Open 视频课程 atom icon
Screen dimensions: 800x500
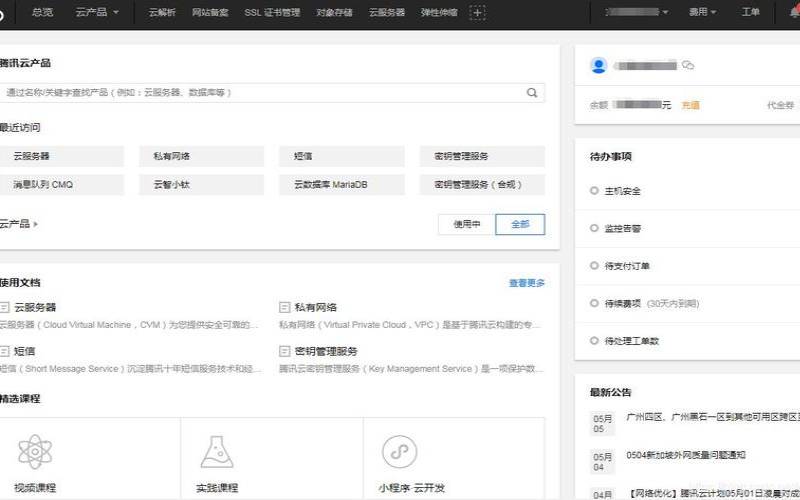(35, 452)
